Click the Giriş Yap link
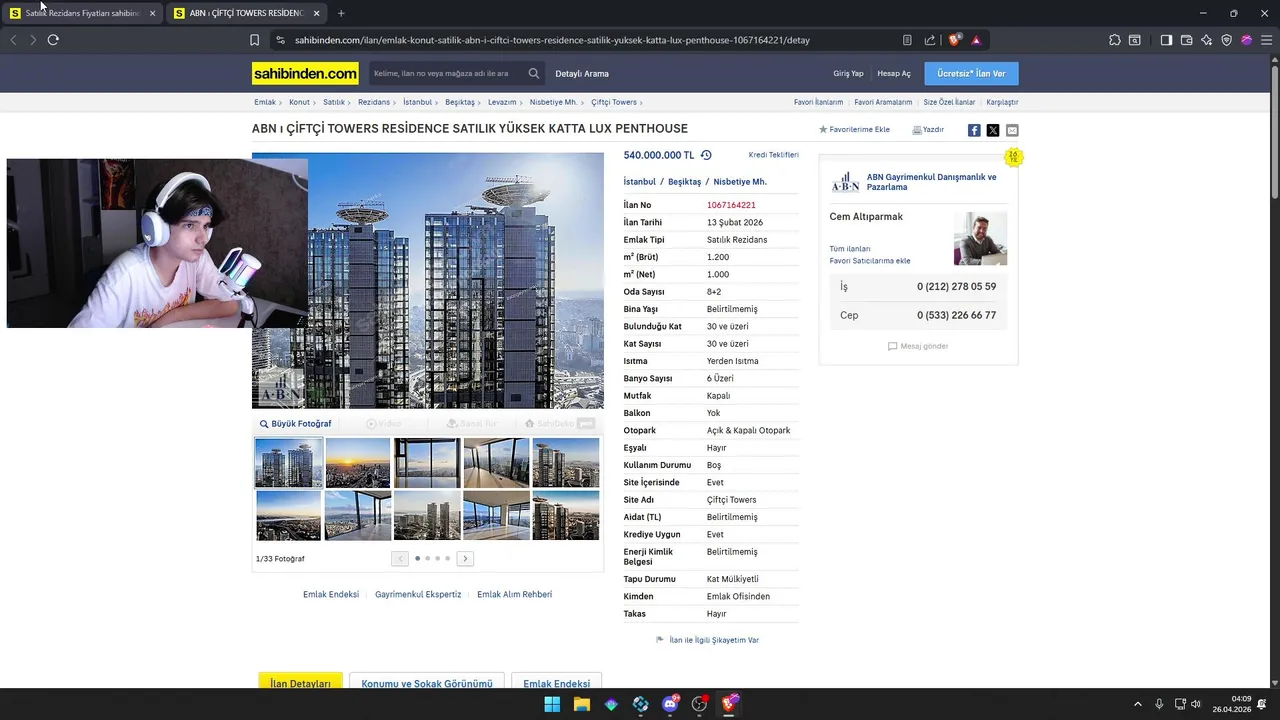 pyautogui.click(x=848, y=73)
